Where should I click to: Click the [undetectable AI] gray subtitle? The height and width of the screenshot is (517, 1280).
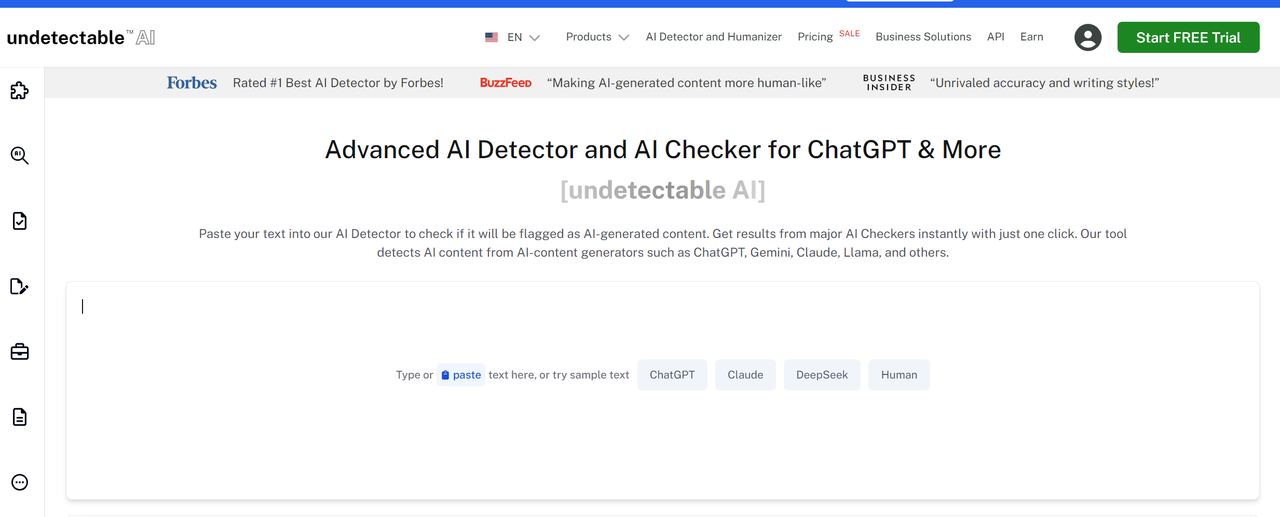tap(663, 190)
